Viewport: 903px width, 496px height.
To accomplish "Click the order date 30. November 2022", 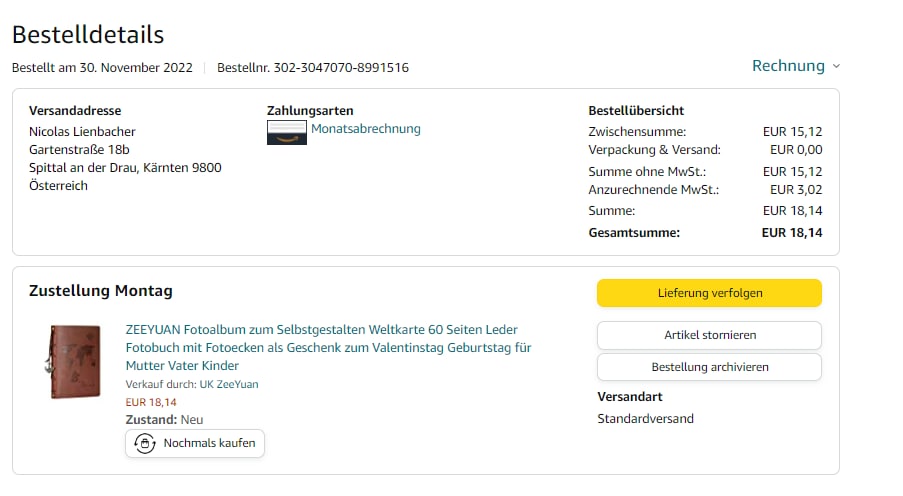I will (136, 67).
